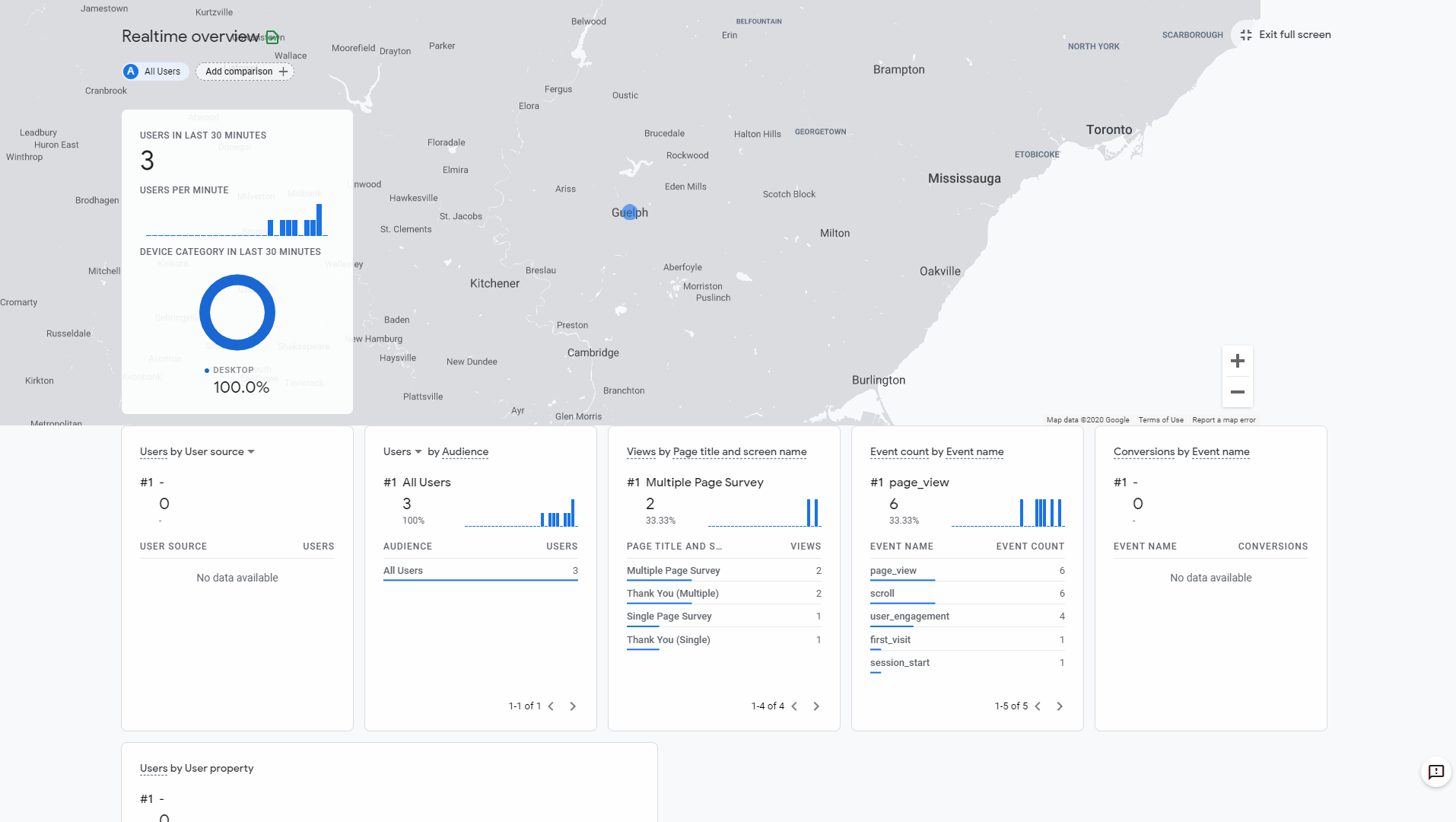The height and width of the screenshot is (822, 1456).
Task: Click the Views by Page title and screen name heading
Action: point(717,452)
